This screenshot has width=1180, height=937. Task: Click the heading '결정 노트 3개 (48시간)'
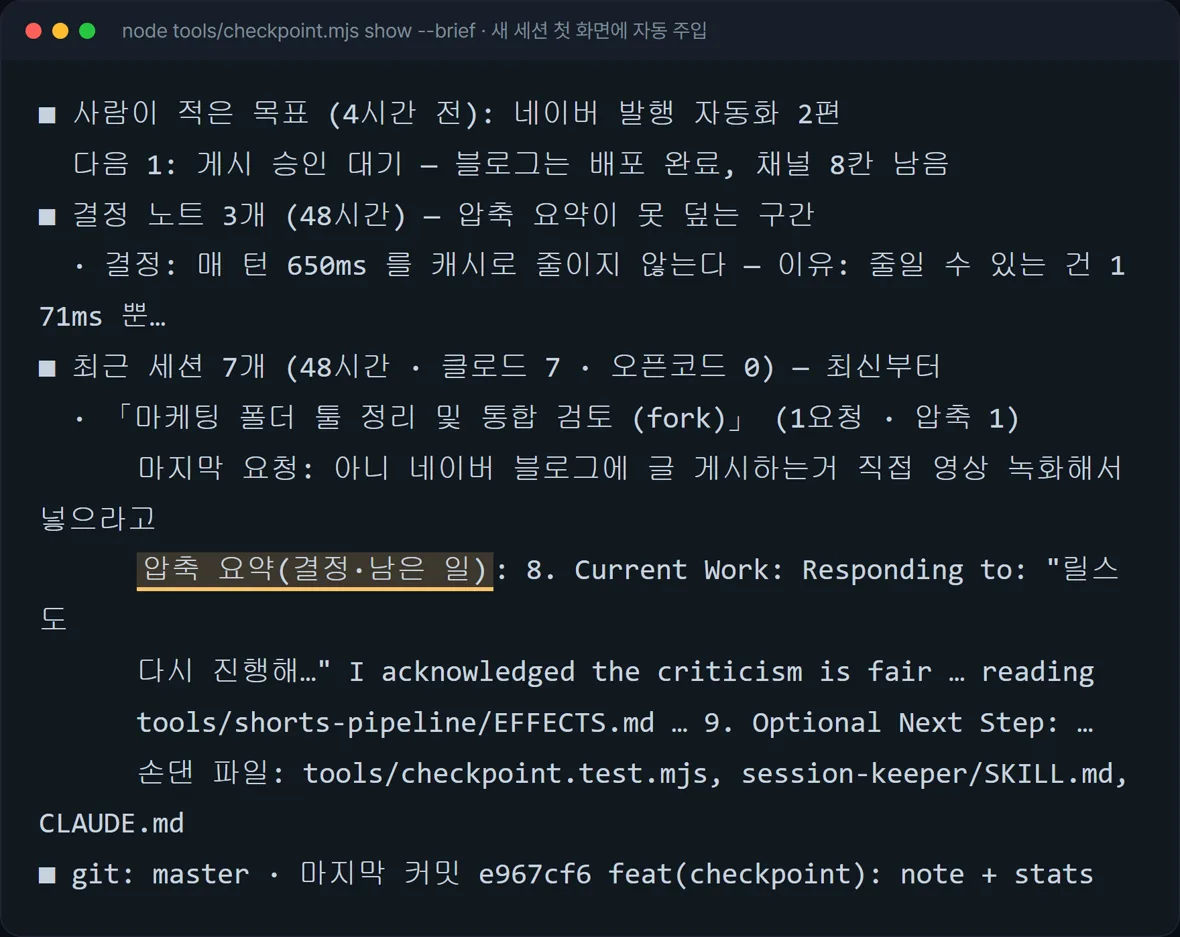pyautogui.click(x=239, y=215)
